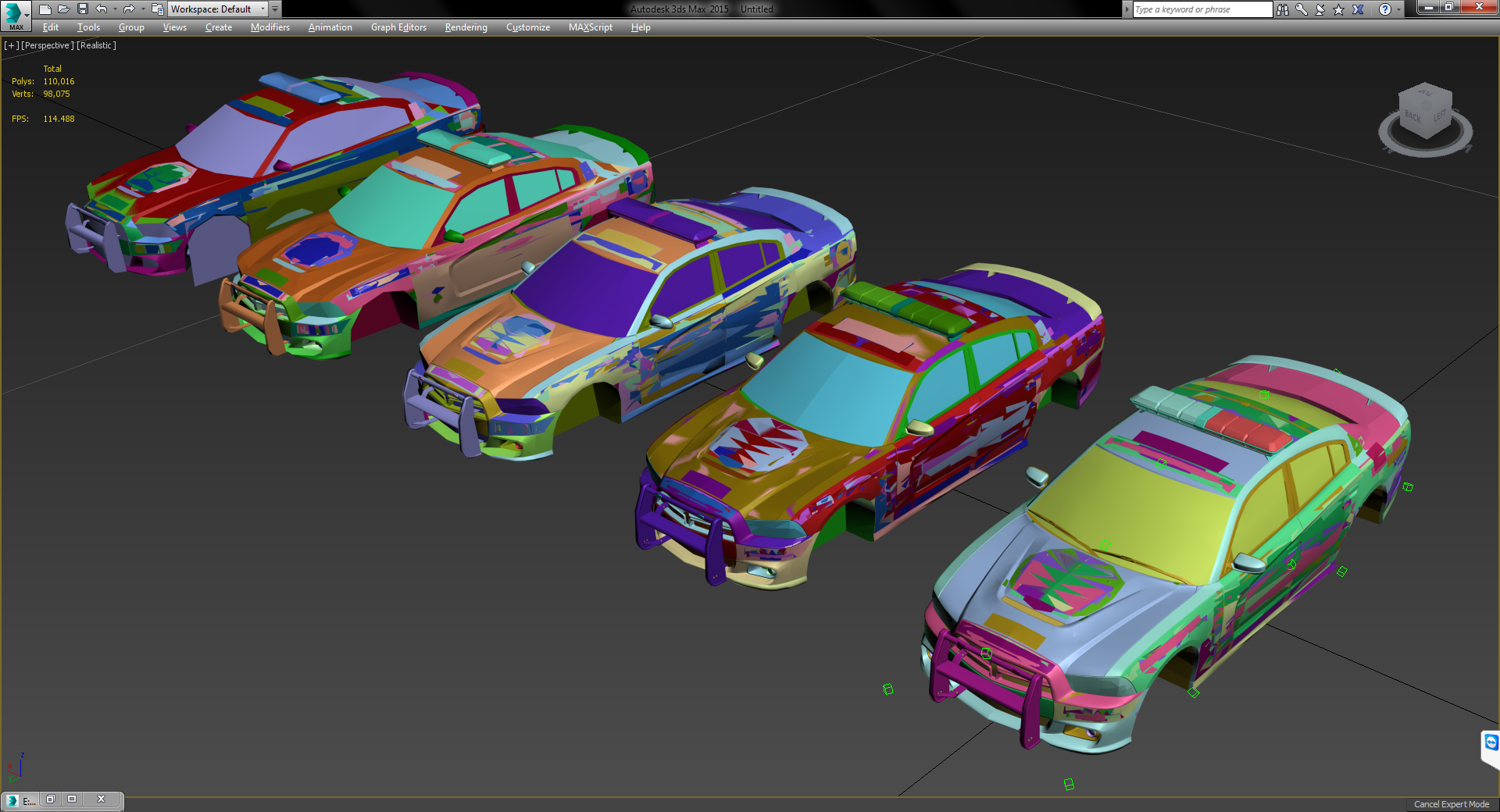
Task: Click the star Favorites icon
Action: point(1339,9)
